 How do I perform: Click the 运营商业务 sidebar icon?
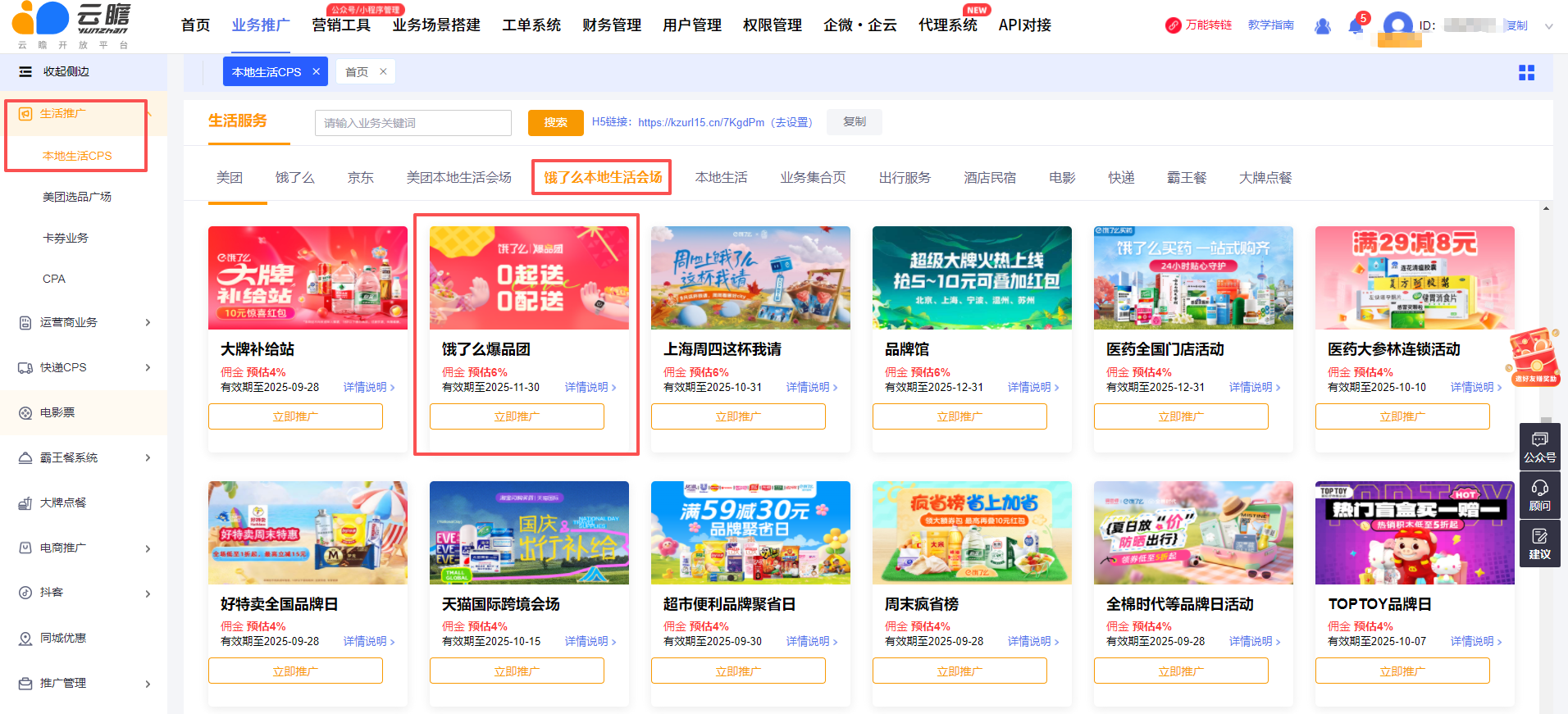(25, 323)
